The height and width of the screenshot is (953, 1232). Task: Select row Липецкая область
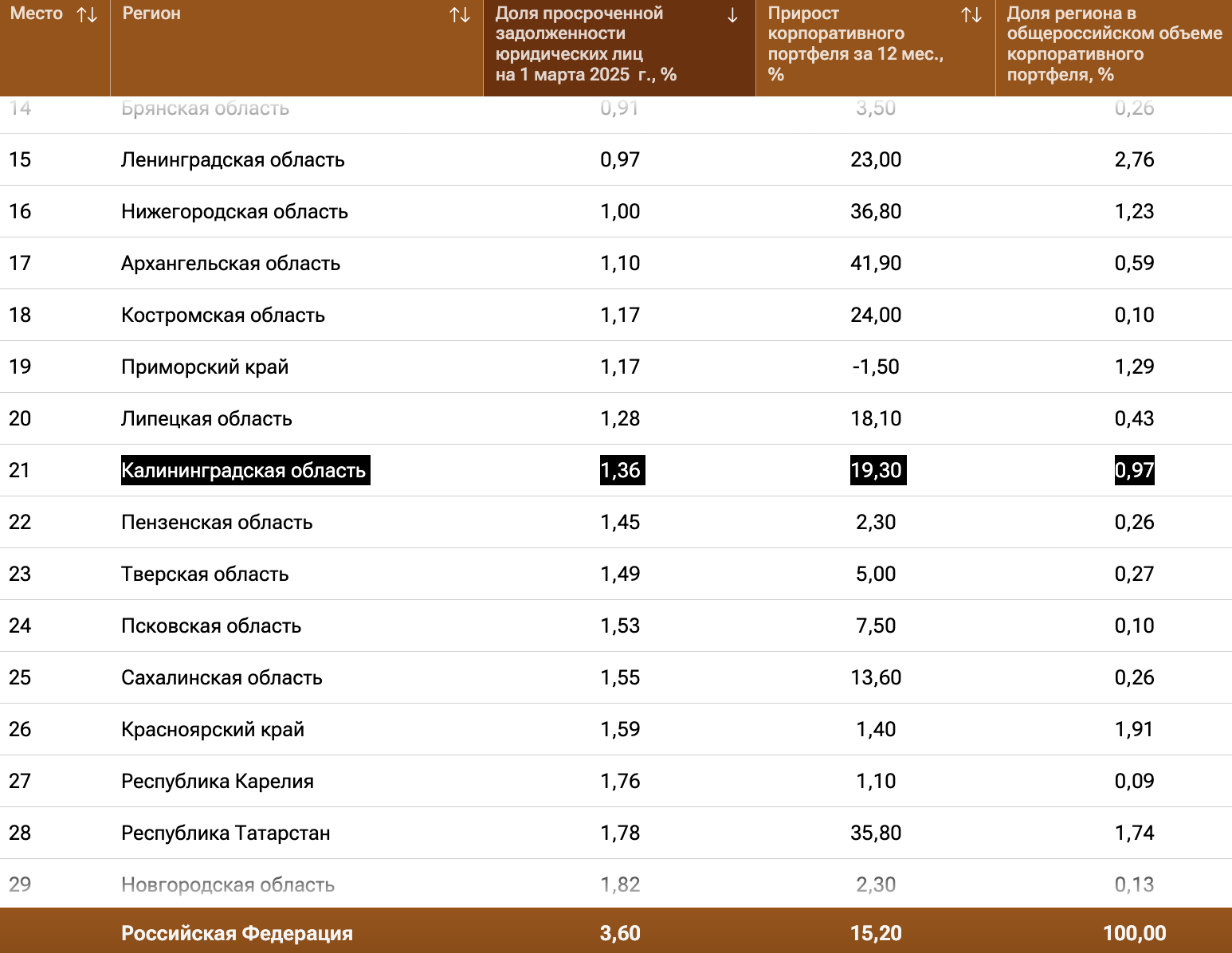coord(616,418)
